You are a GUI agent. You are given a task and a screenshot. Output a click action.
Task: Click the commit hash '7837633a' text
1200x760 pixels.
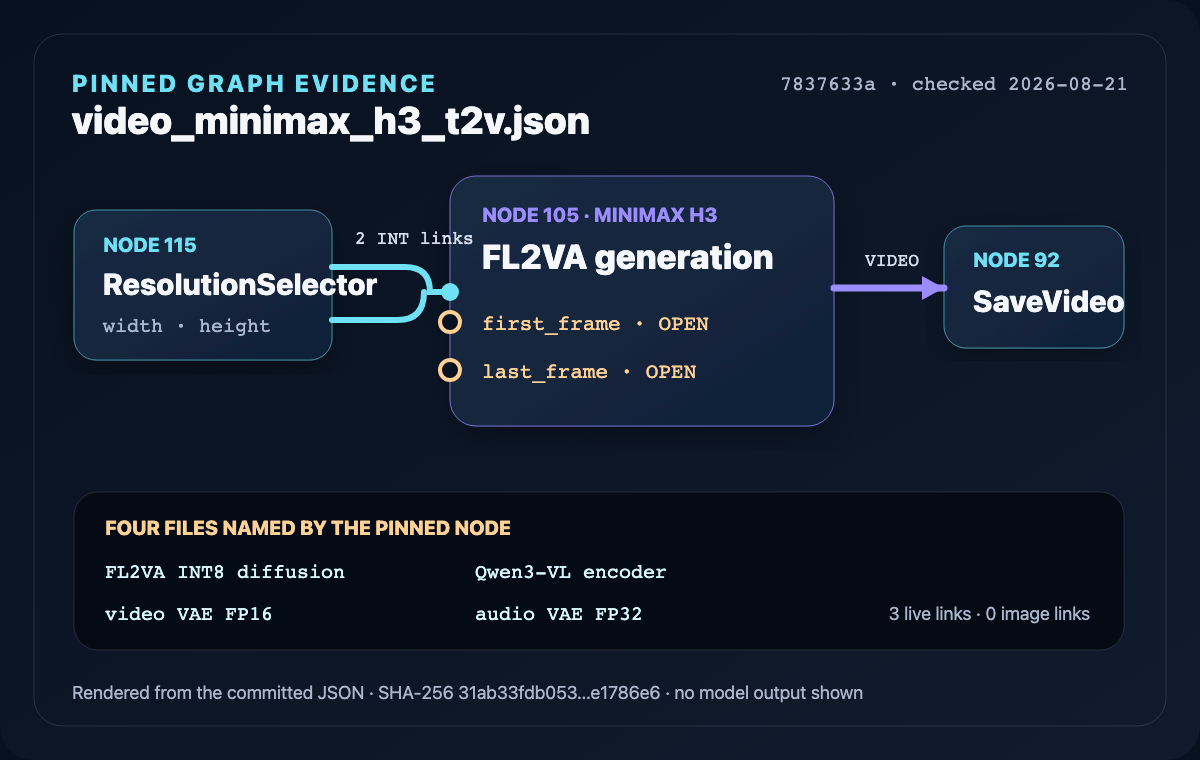(x=828, y=84)
